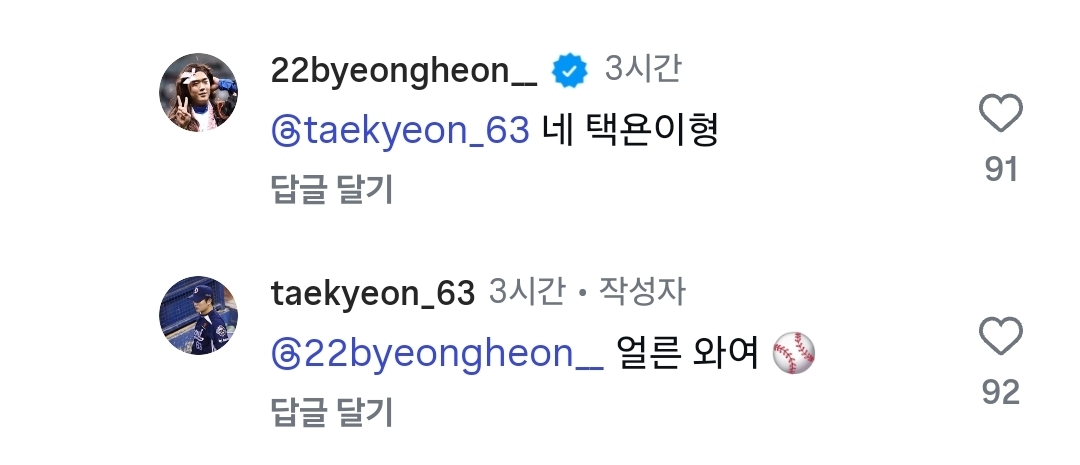View the 92 likes count
This screenshot has height=465, width=1080.
point(1001,393)
